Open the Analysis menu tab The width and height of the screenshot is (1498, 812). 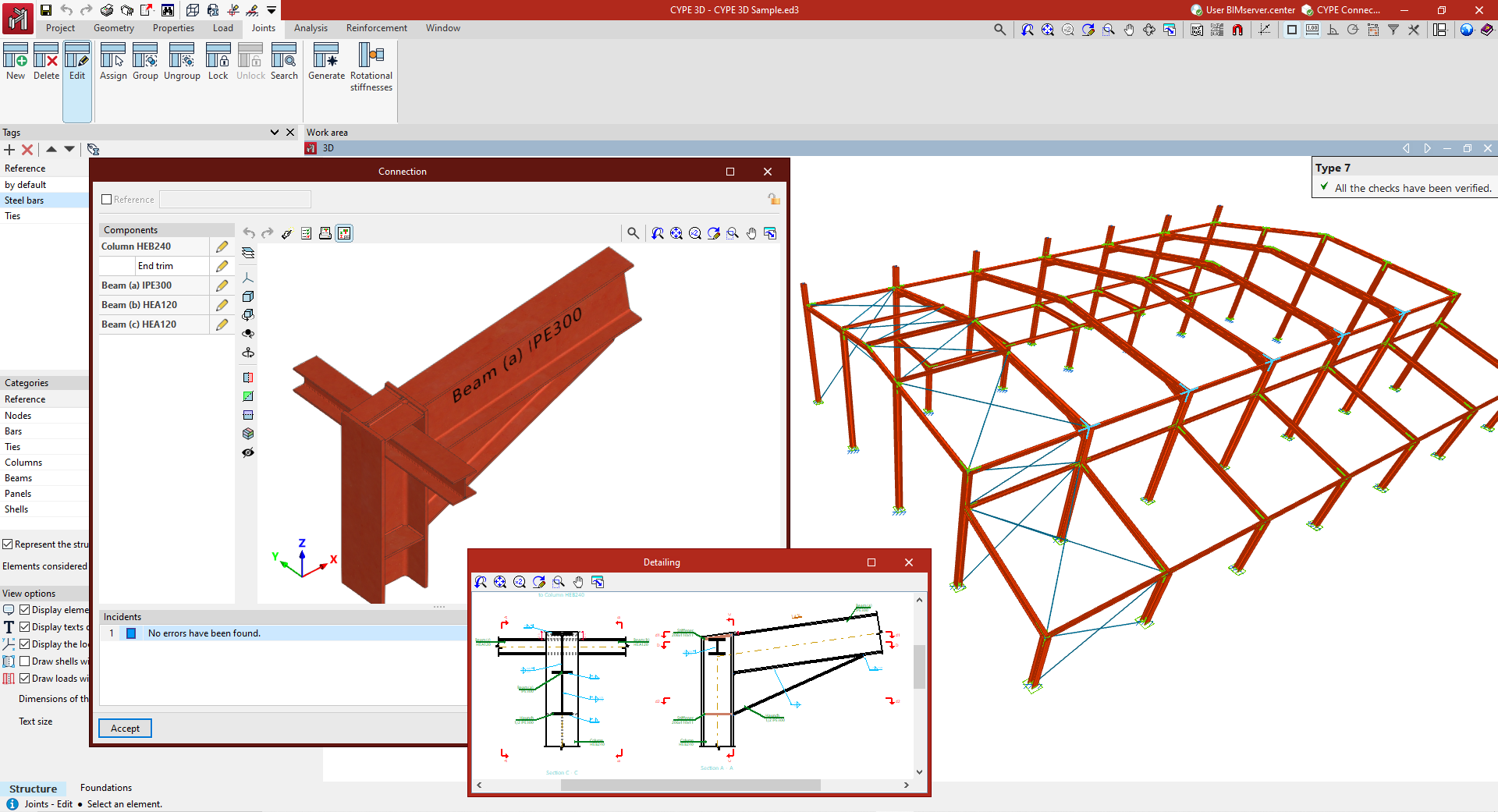pos(311,28)
